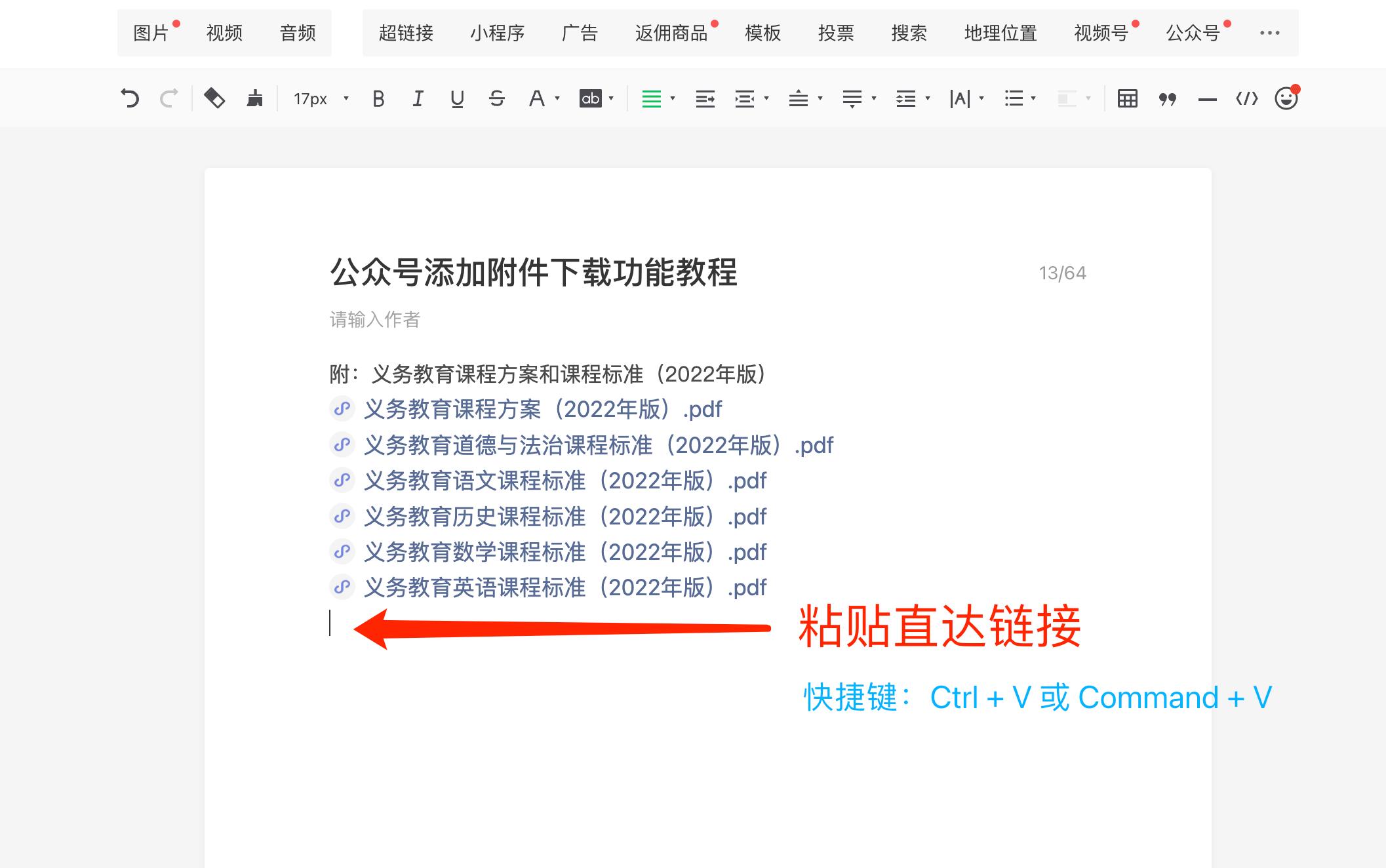The width and height of the screenshot is (1386, 868).
Task: Switch to the 模板 tab
Action: (762, 33)
